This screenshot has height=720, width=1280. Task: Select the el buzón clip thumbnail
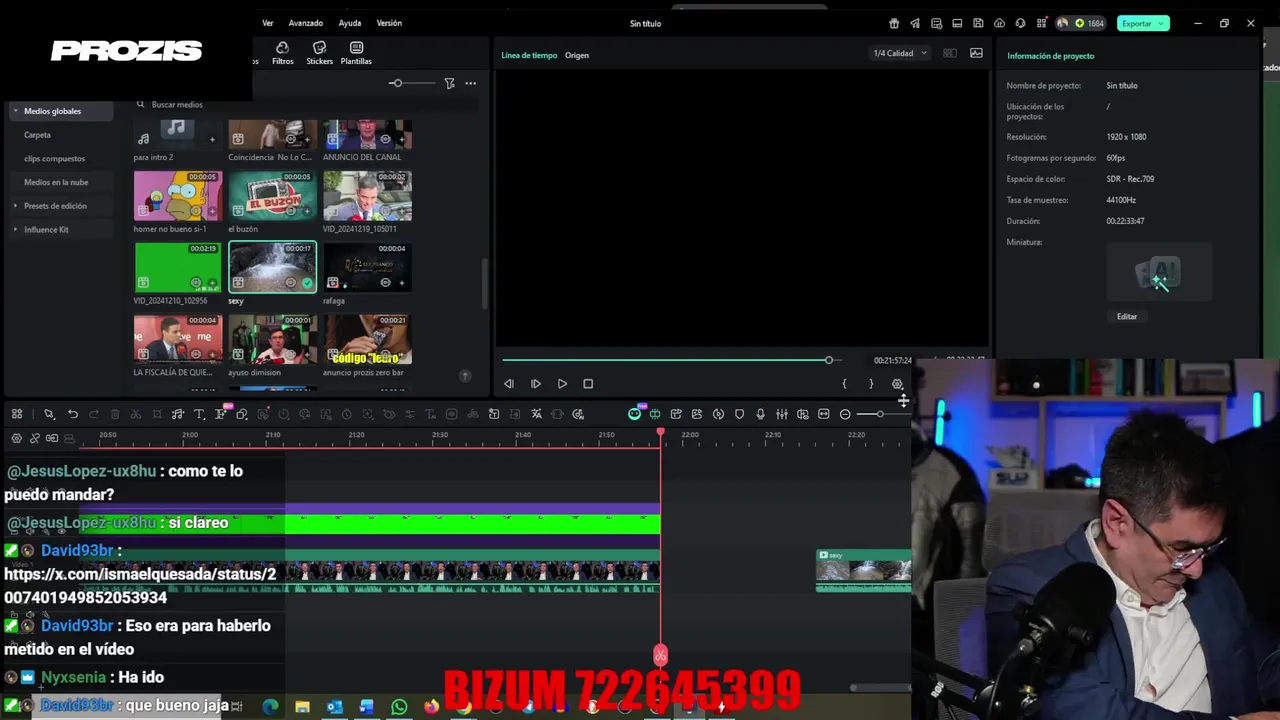272,196
